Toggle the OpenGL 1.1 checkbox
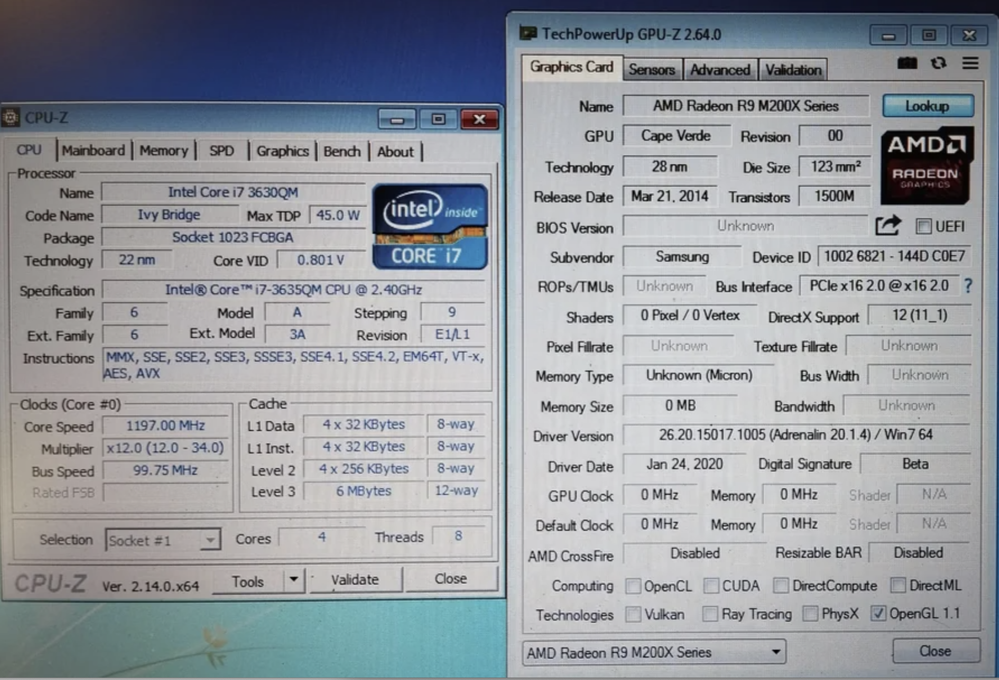The image size is (999, 680). click(x=878, y=613)
